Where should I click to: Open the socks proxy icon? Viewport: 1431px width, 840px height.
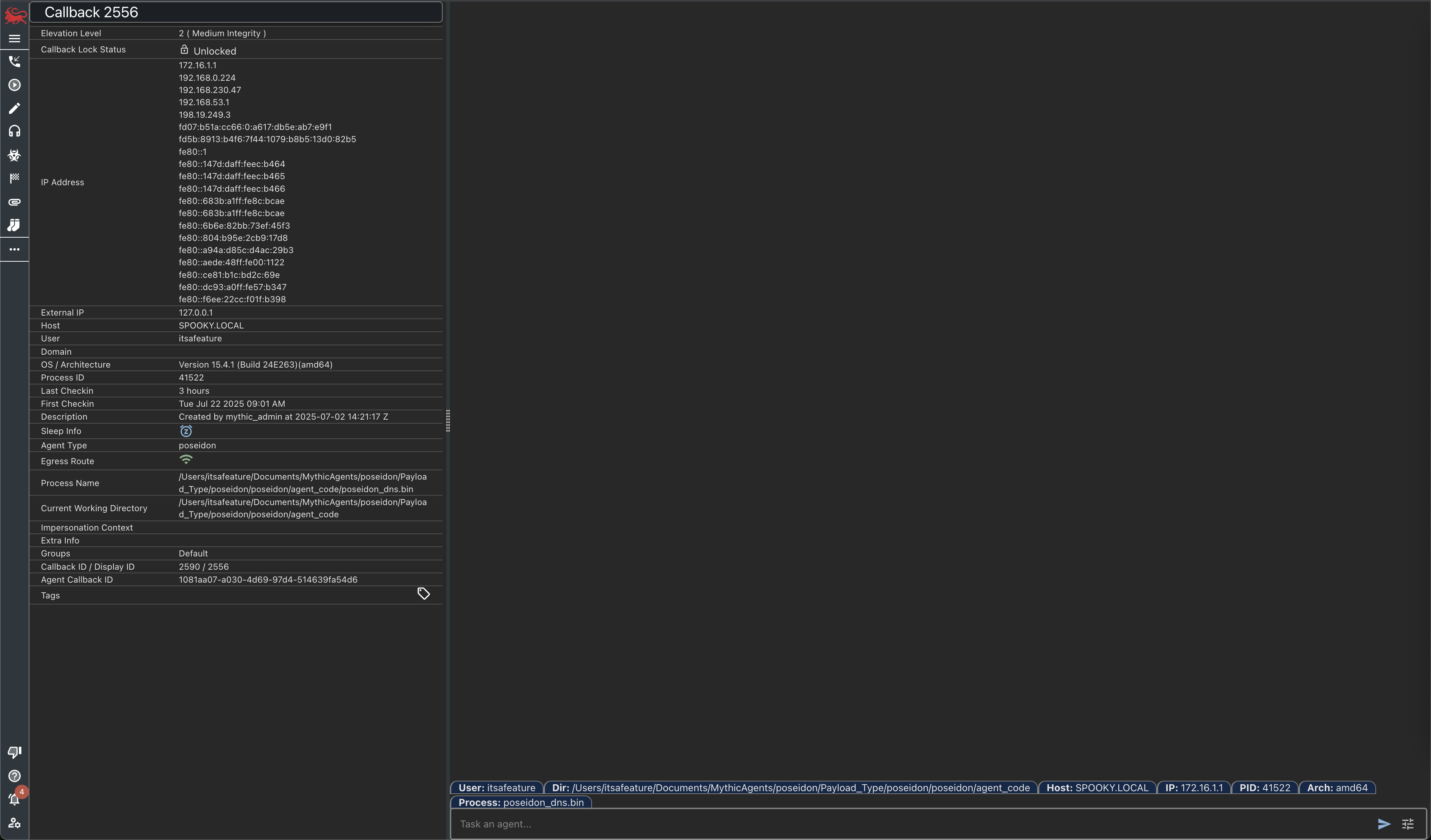coord(15,225)
